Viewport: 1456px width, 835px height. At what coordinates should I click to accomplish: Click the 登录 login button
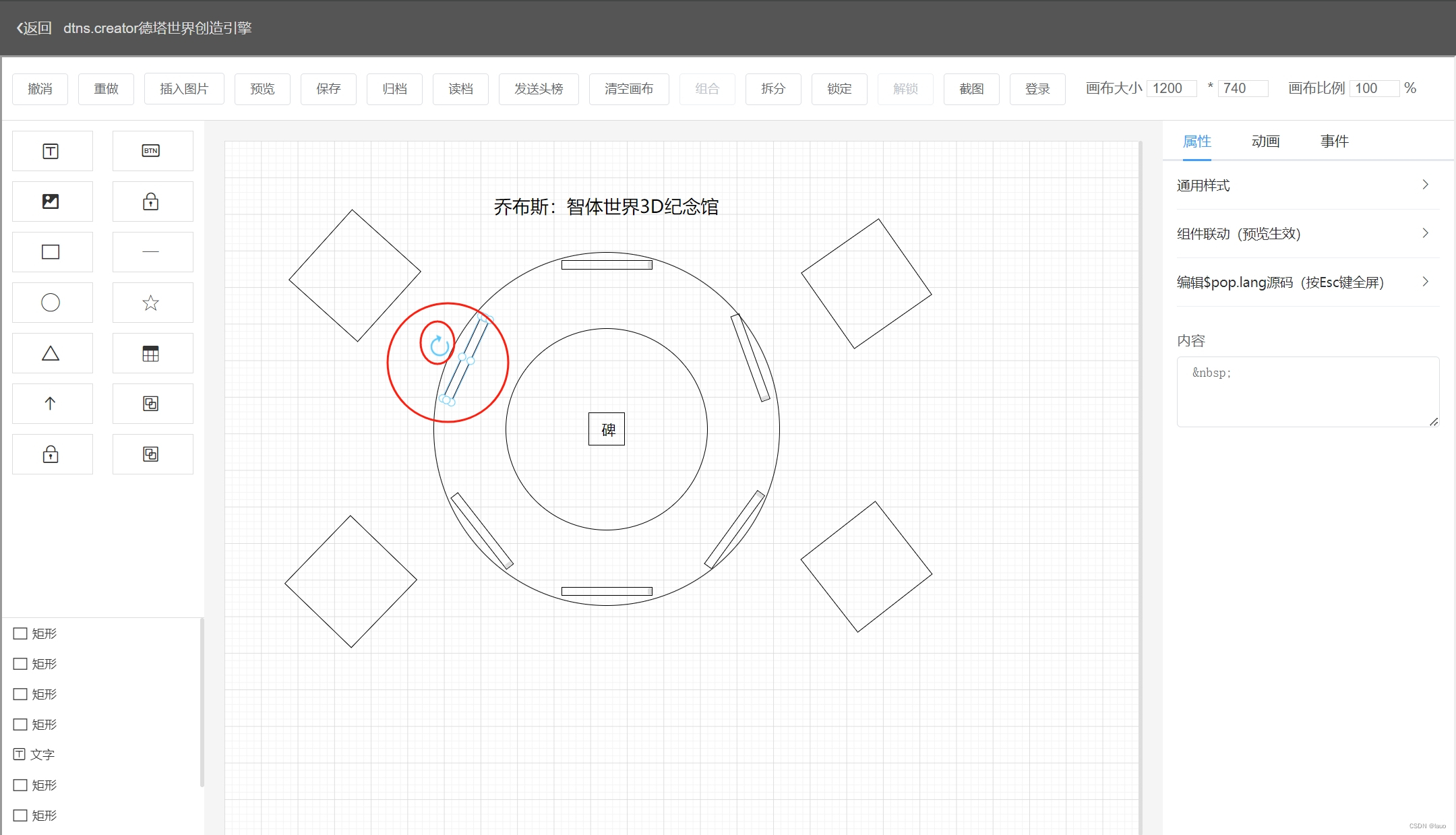[1037, 89]
